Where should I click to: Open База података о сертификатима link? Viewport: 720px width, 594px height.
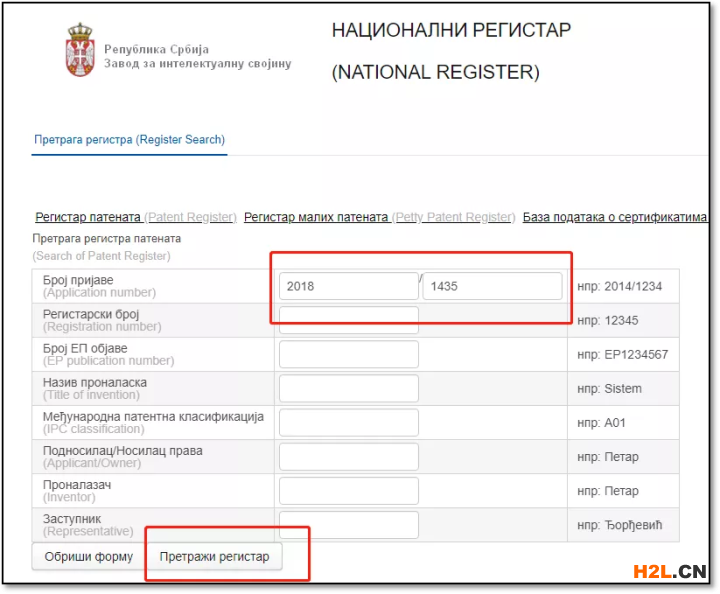click(615, 217)
